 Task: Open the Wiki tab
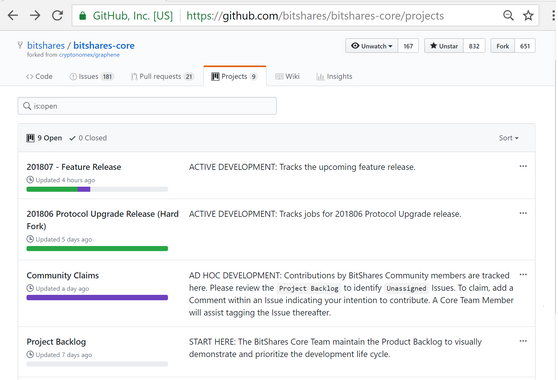(288, 76)
